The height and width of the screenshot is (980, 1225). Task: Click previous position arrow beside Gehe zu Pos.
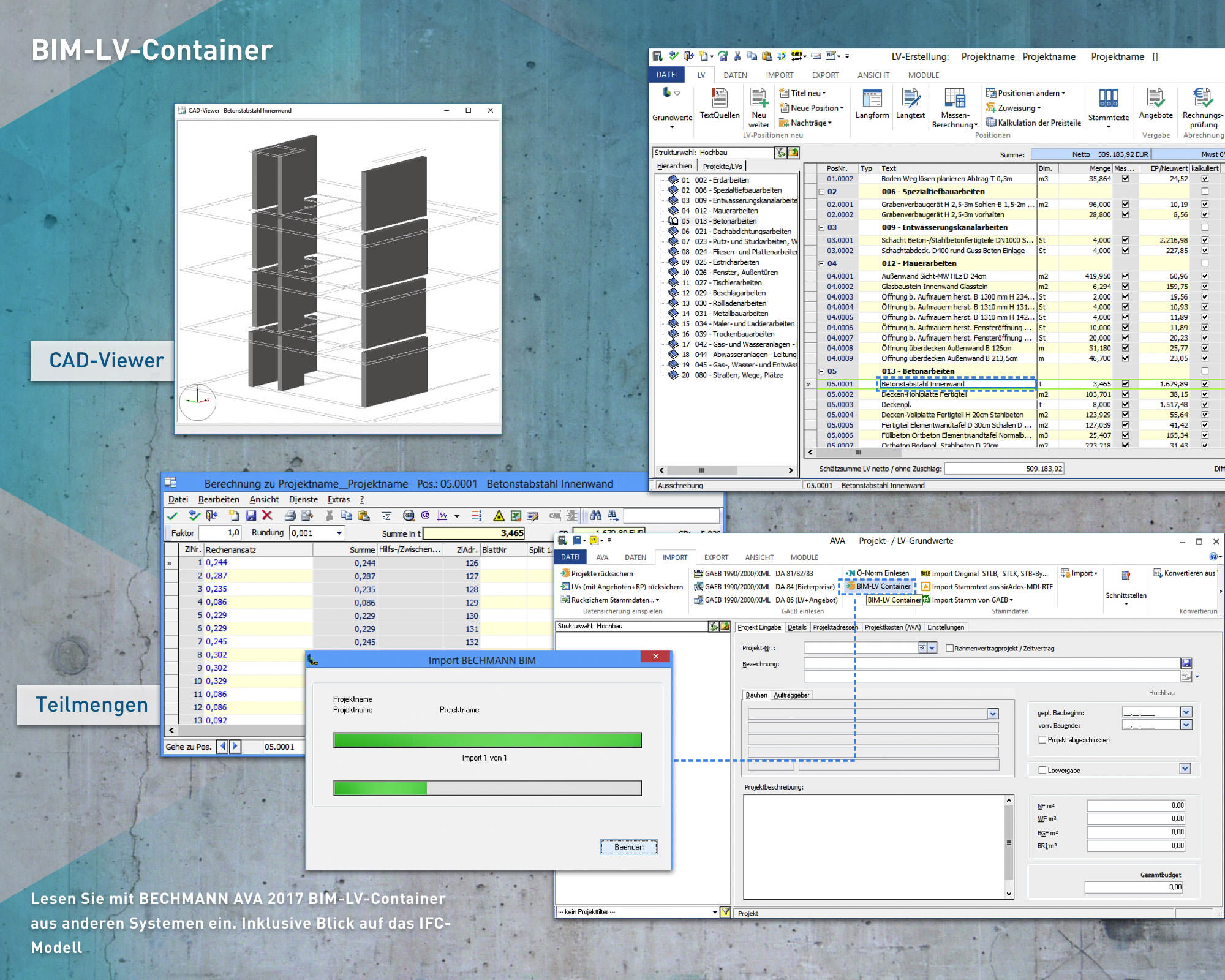(222, 747)
